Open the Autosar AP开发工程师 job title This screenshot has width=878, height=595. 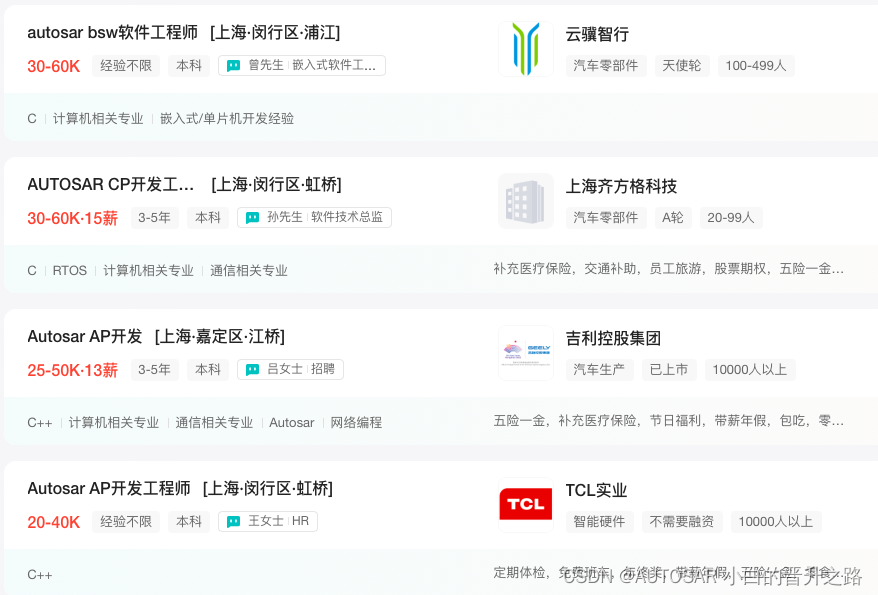pyautogui.click(x=109, y=488)
